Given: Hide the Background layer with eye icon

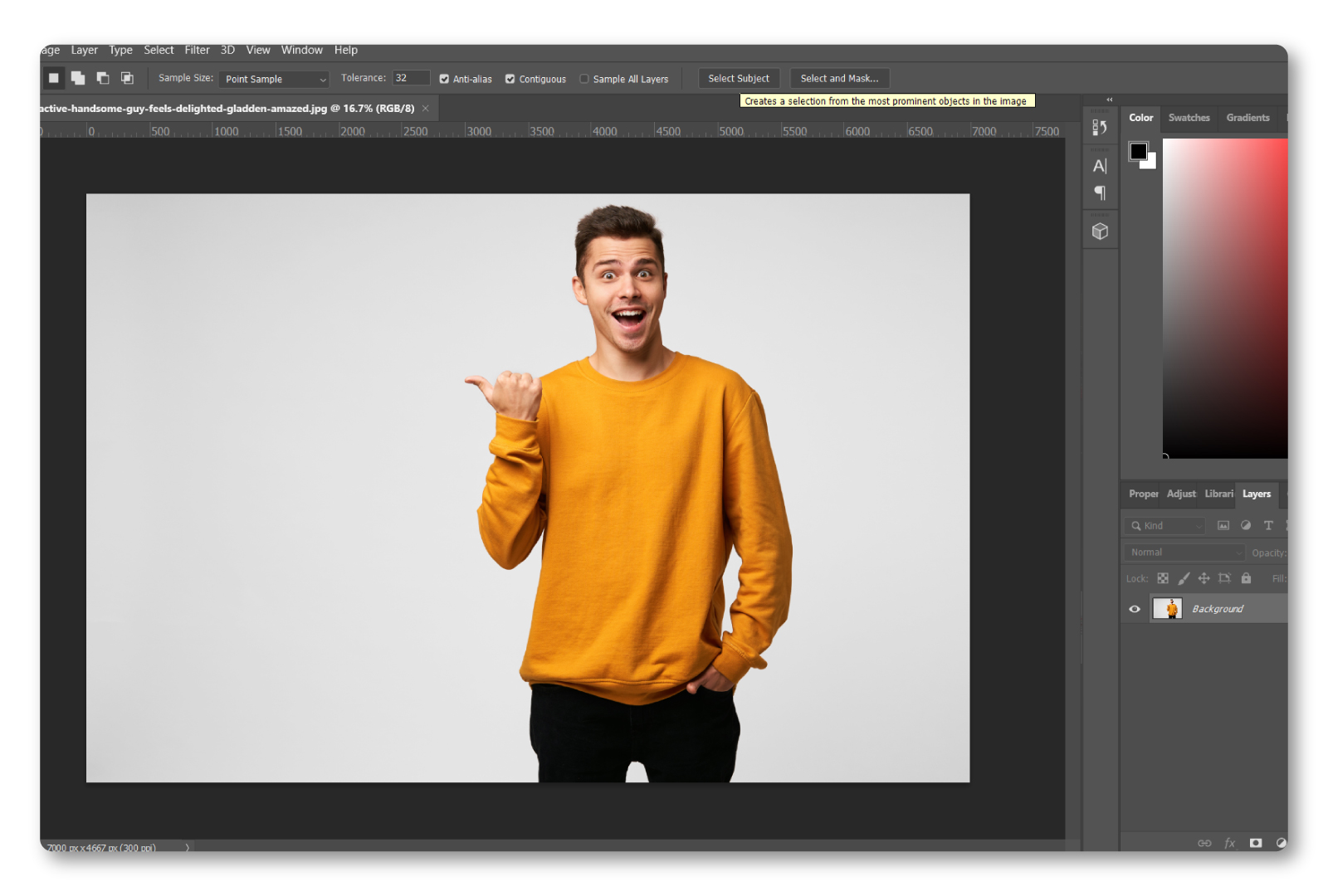Looking at the screenshot, I should click(1135, 609).
